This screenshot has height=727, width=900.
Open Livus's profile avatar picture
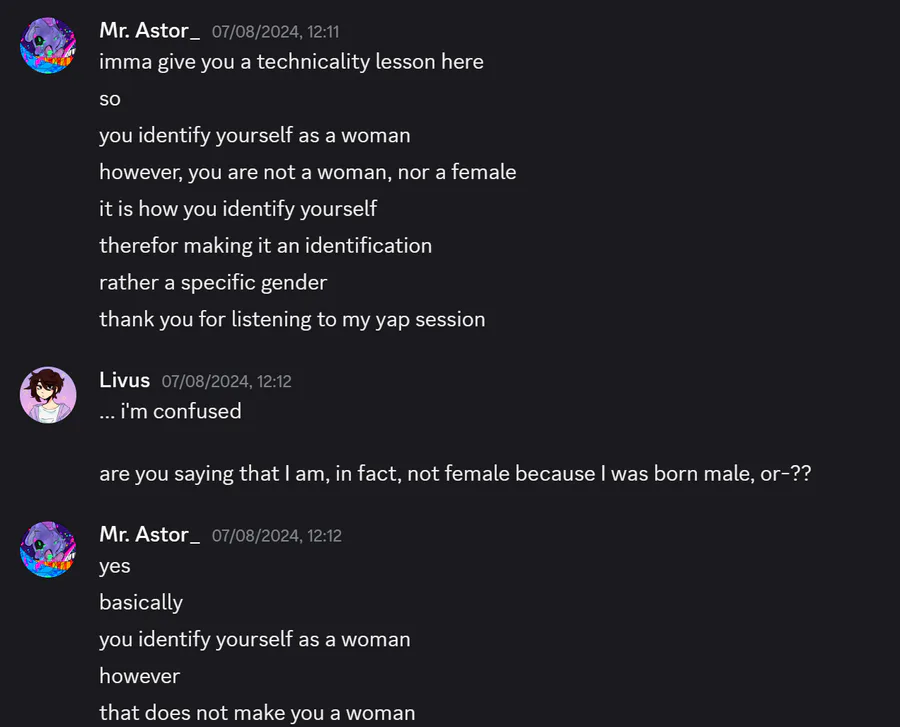coord(48,395)
